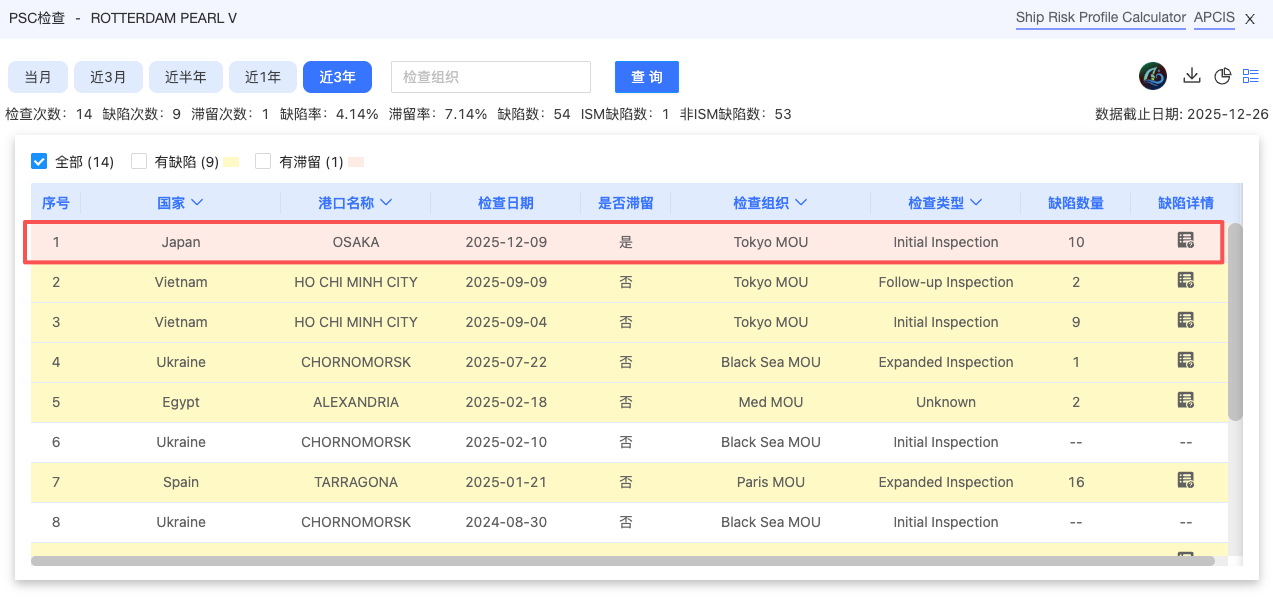Click the round colorful logo icon

click(1153, 76)
